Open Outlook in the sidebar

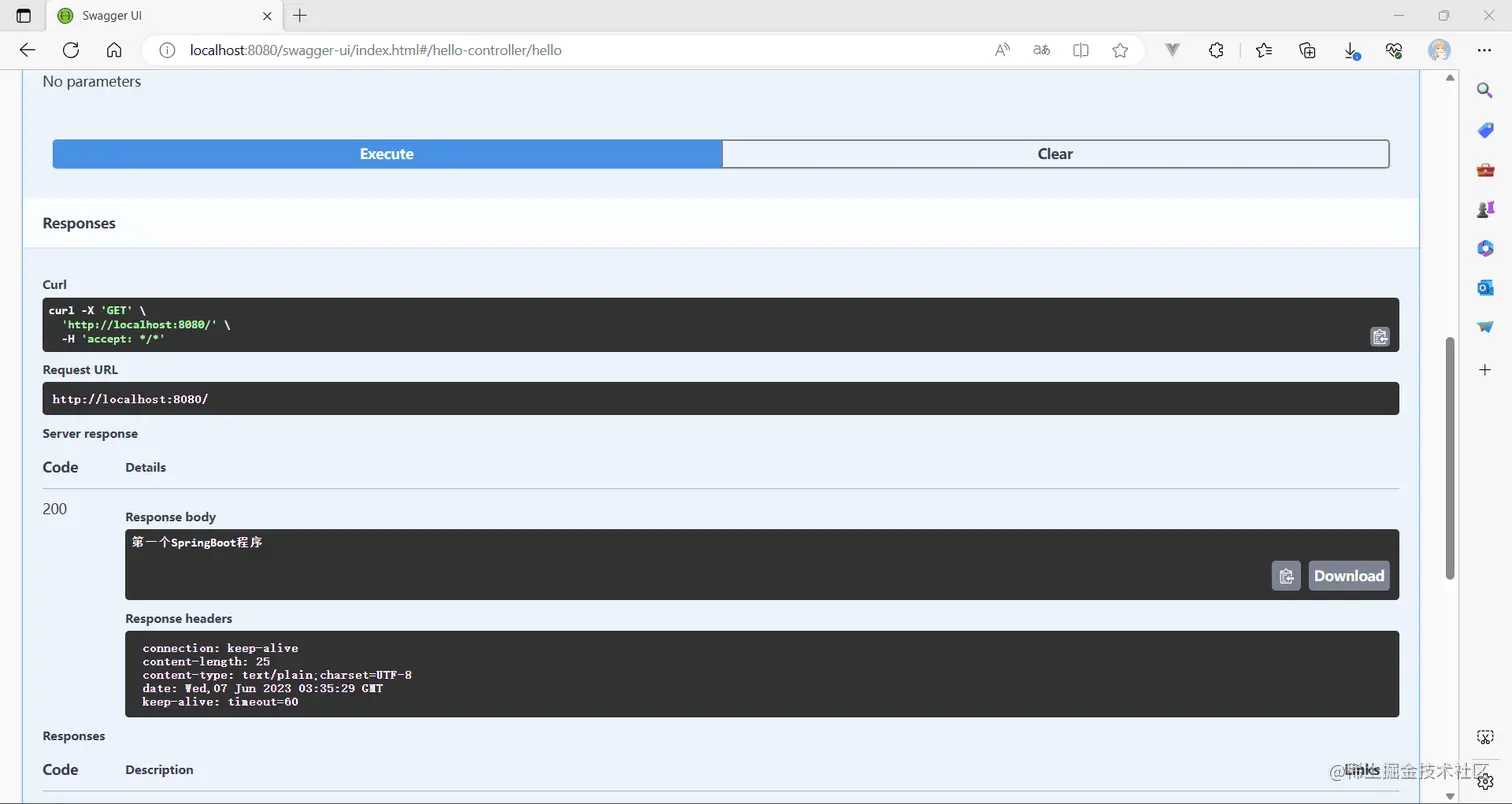click(1485, 288)
